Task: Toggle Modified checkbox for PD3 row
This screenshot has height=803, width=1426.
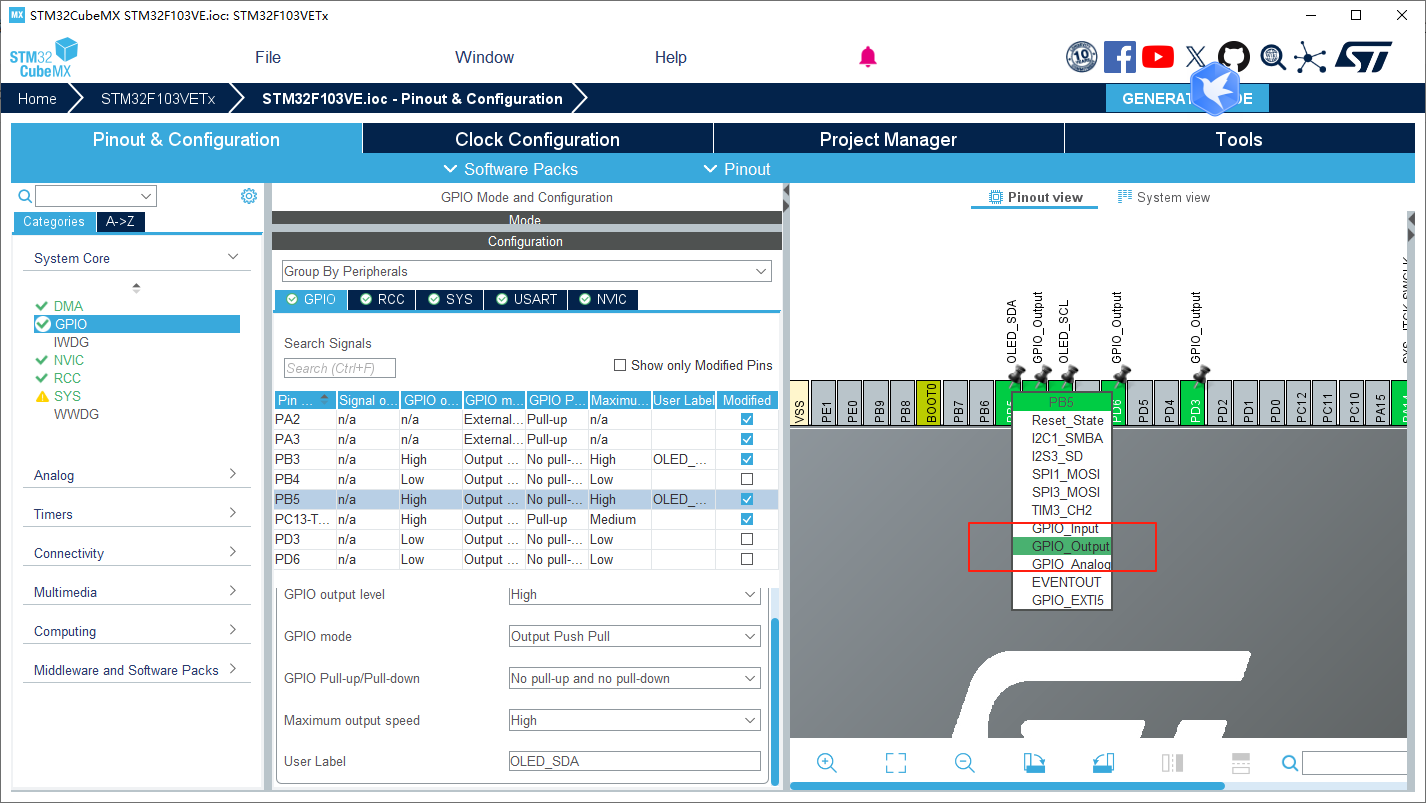Action: point(746,539)
